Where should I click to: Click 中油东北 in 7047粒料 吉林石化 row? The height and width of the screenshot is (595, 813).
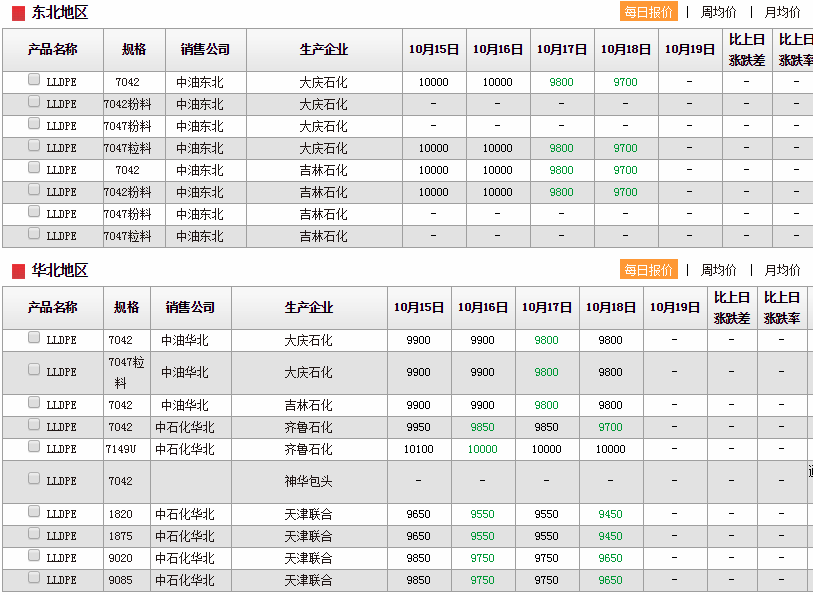pyautogui.click(x=200, y=237)
